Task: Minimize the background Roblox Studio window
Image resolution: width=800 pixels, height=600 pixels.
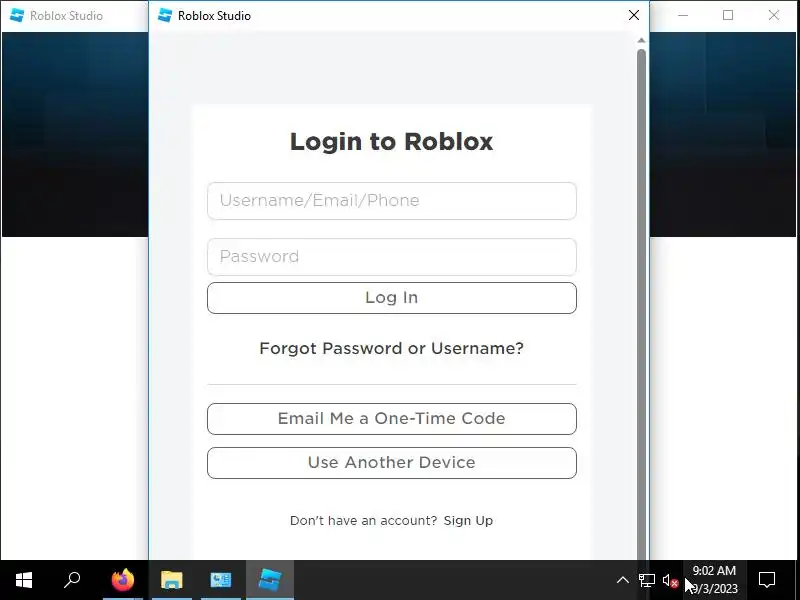Action: coord(683,15)
